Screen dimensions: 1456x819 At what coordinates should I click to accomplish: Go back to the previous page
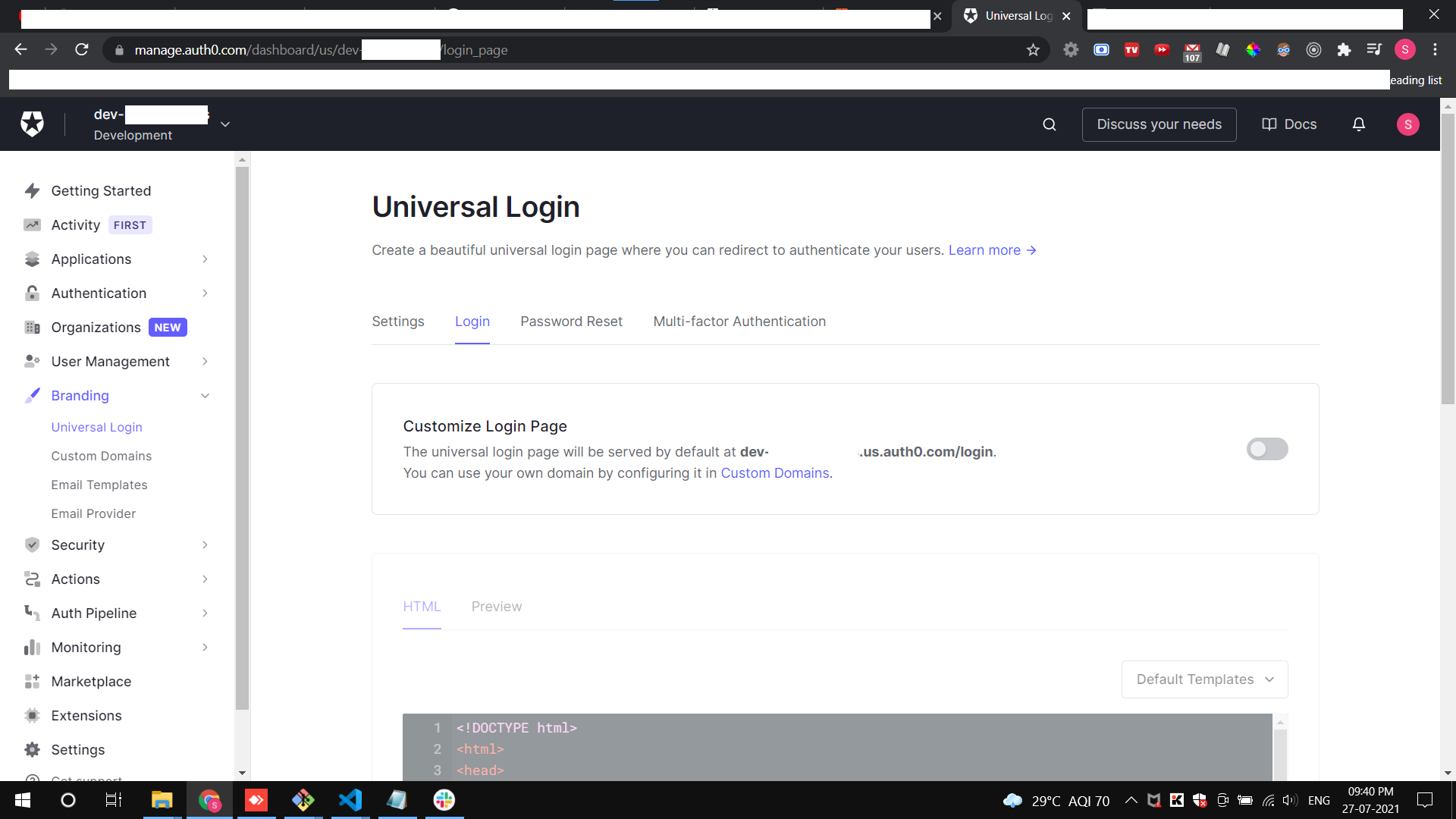coord(20,50)
